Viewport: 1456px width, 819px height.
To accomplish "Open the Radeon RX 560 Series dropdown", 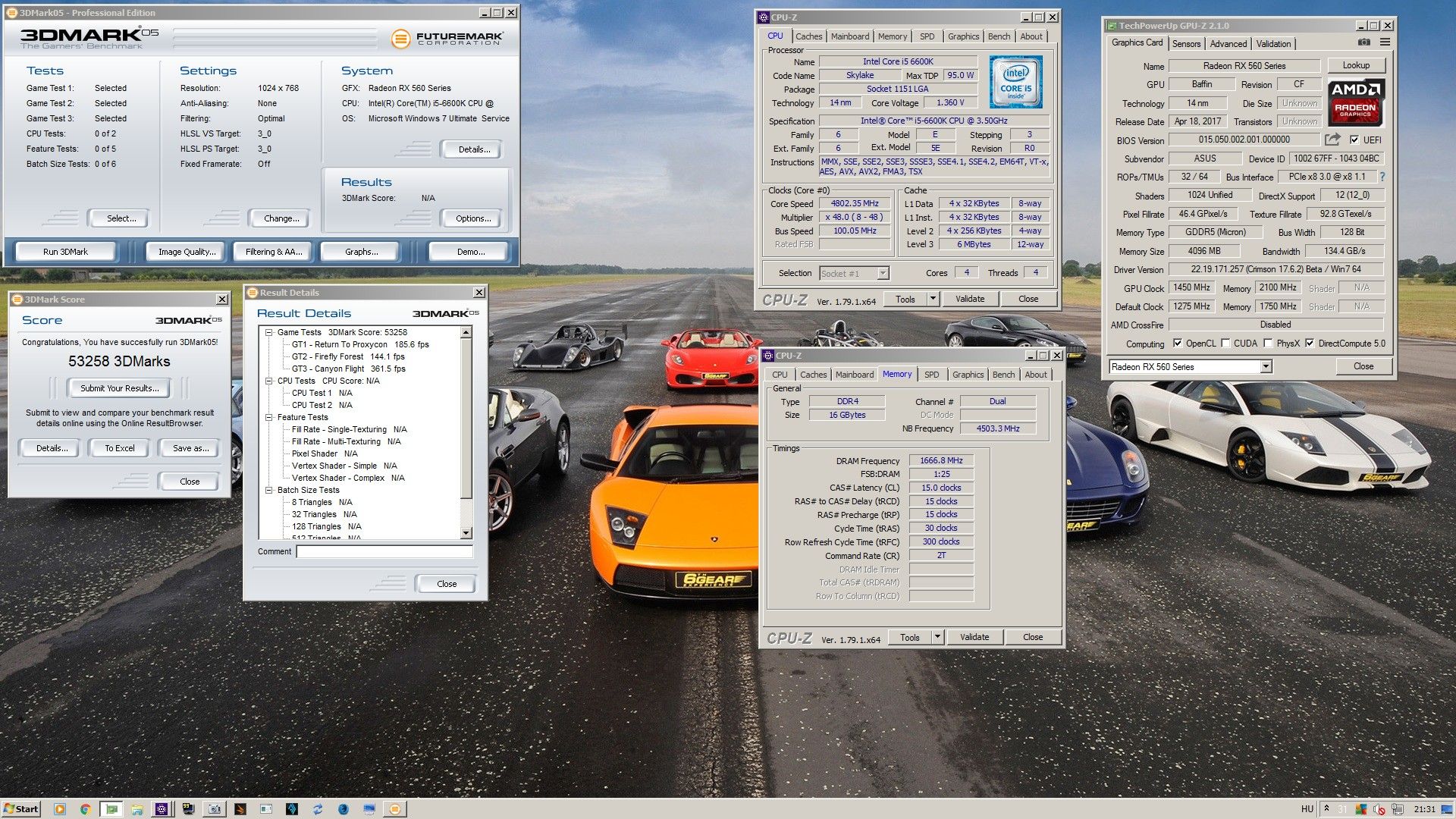I will point(1266,367).
